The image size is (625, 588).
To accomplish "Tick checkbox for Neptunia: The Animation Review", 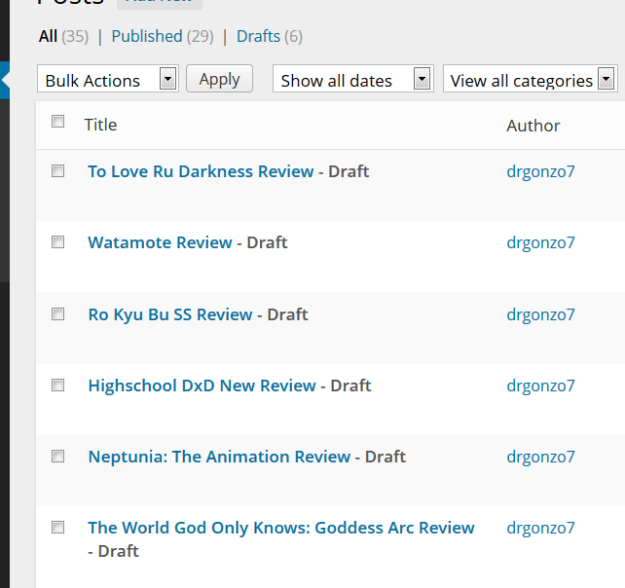I will pos(58,456).
